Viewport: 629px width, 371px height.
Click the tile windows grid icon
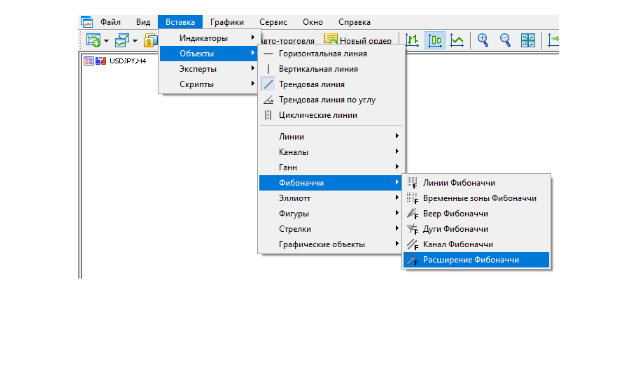[x=528, y=40]
